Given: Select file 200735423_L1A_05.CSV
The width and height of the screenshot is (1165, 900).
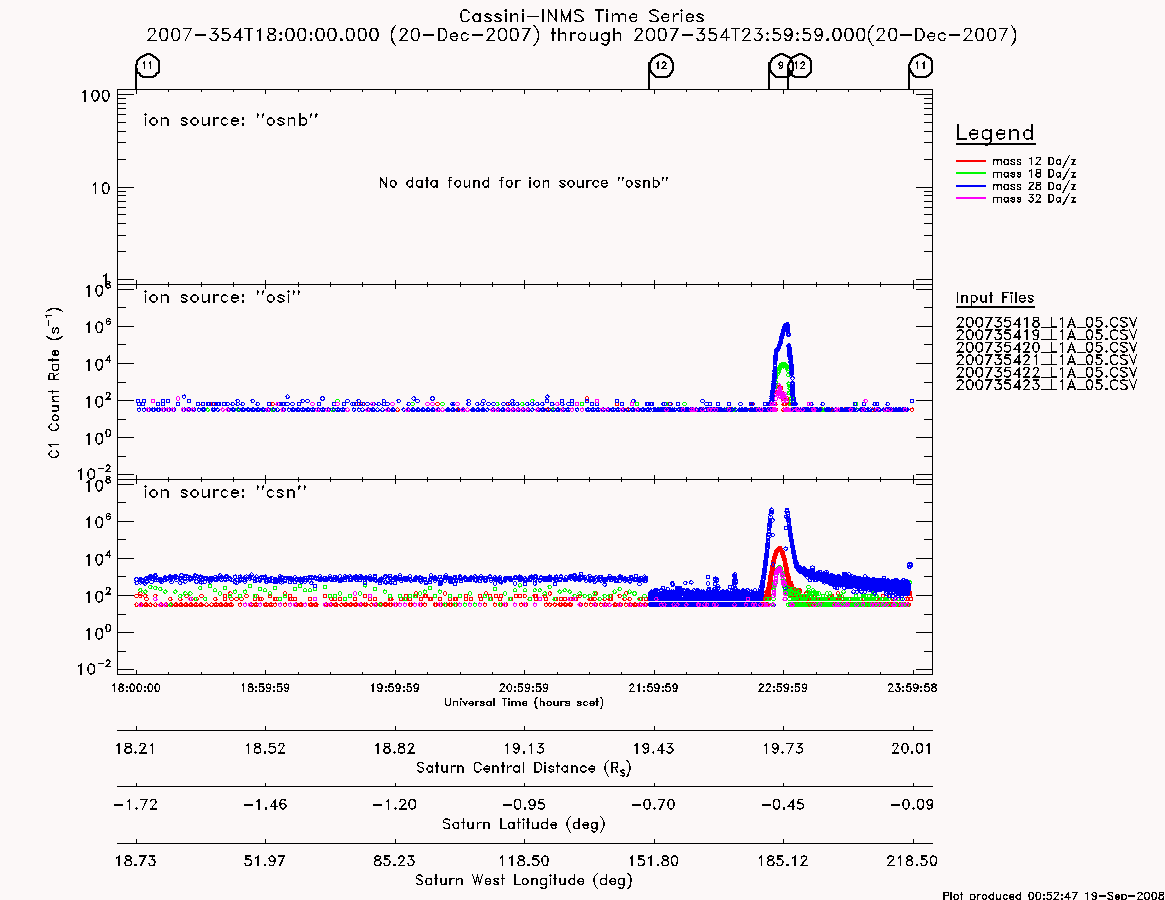Looking at the screenshot, I should [1046, 385].
